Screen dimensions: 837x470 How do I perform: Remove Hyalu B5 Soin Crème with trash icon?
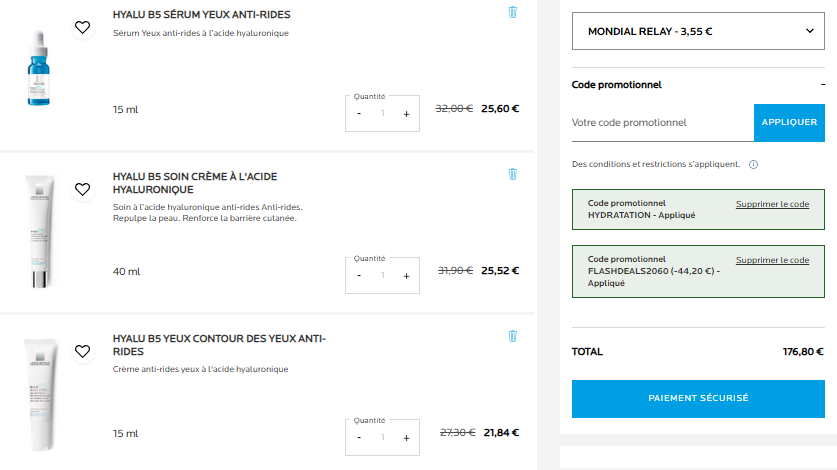pos(513,174)
